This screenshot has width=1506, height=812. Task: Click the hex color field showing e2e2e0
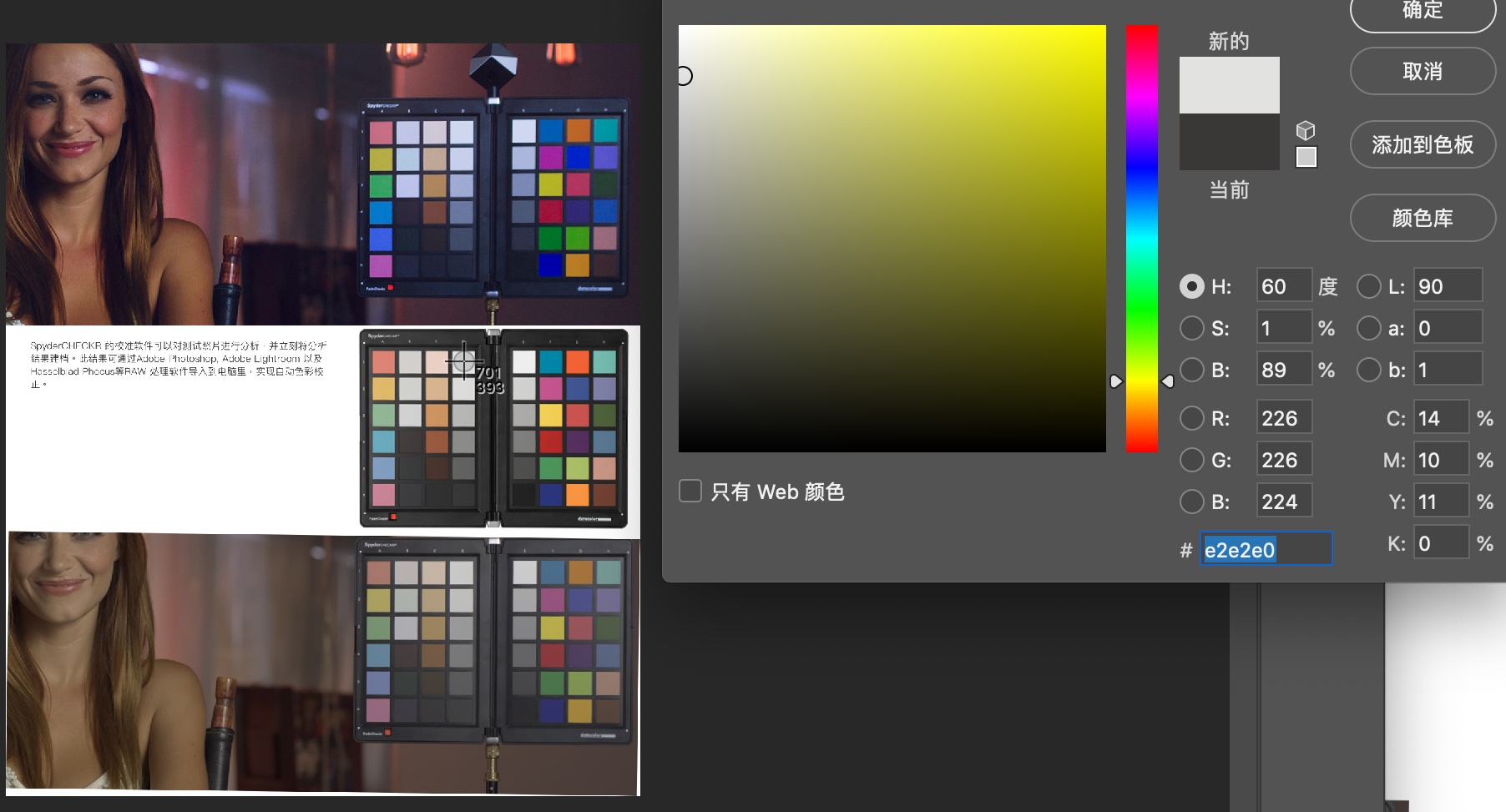tap(1265, 549)
